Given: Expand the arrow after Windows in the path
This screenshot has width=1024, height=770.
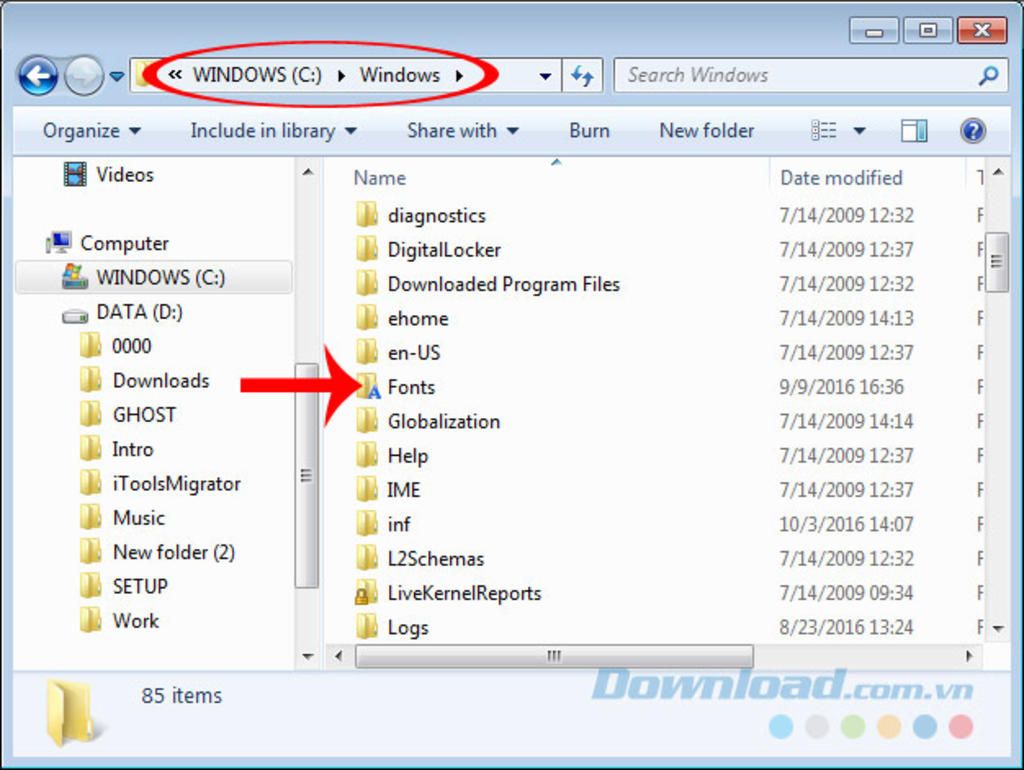Looking at the screenshot, I should click(x=460, y=76).
